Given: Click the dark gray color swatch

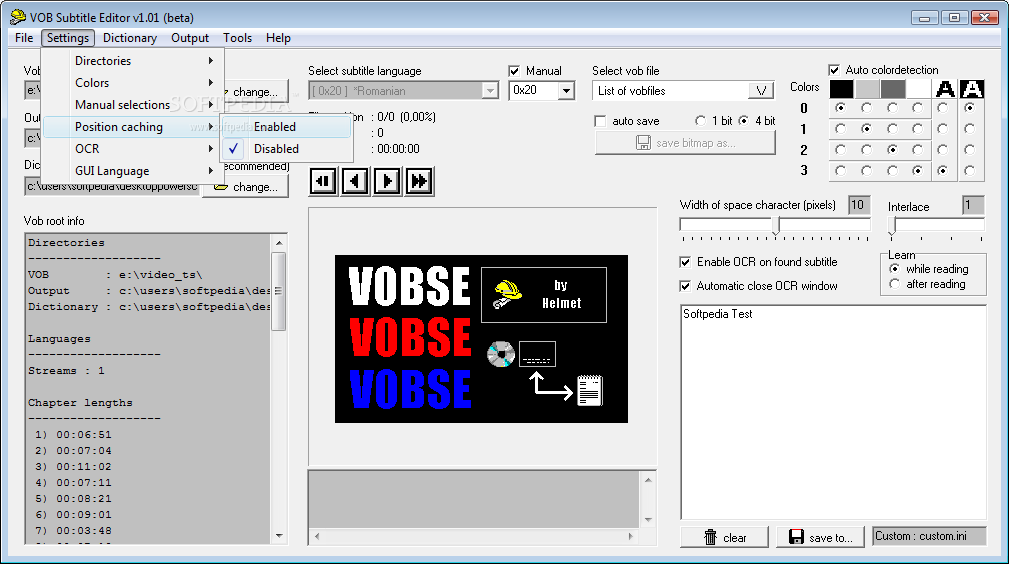Looking at the screenshot, I should click(893, 89).
